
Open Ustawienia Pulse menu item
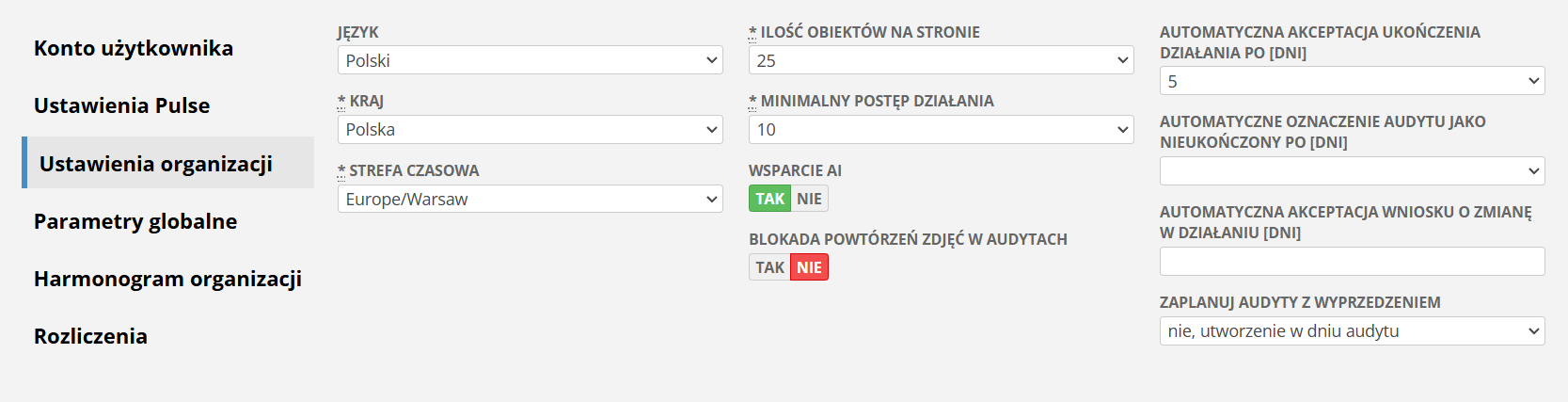point(122,105)
